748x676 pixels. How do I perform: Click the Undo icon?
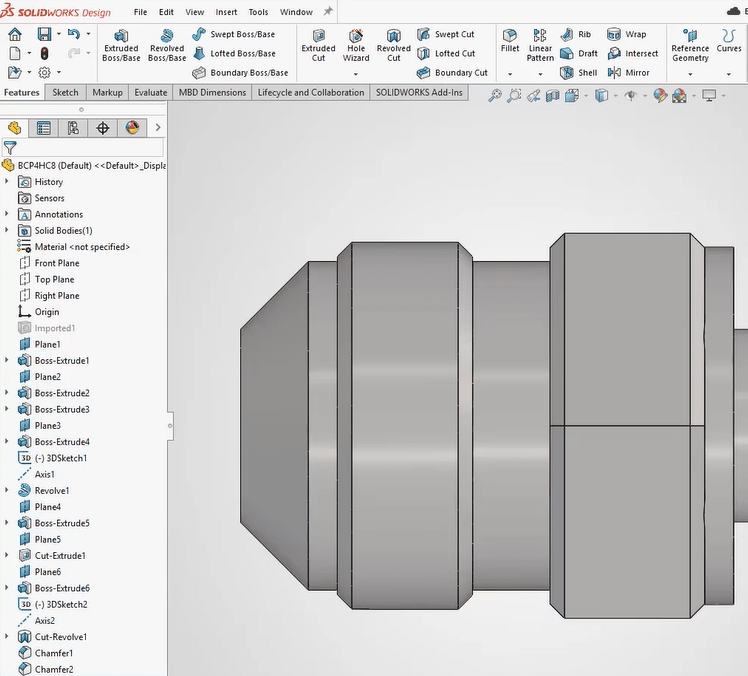pos(73,34)
